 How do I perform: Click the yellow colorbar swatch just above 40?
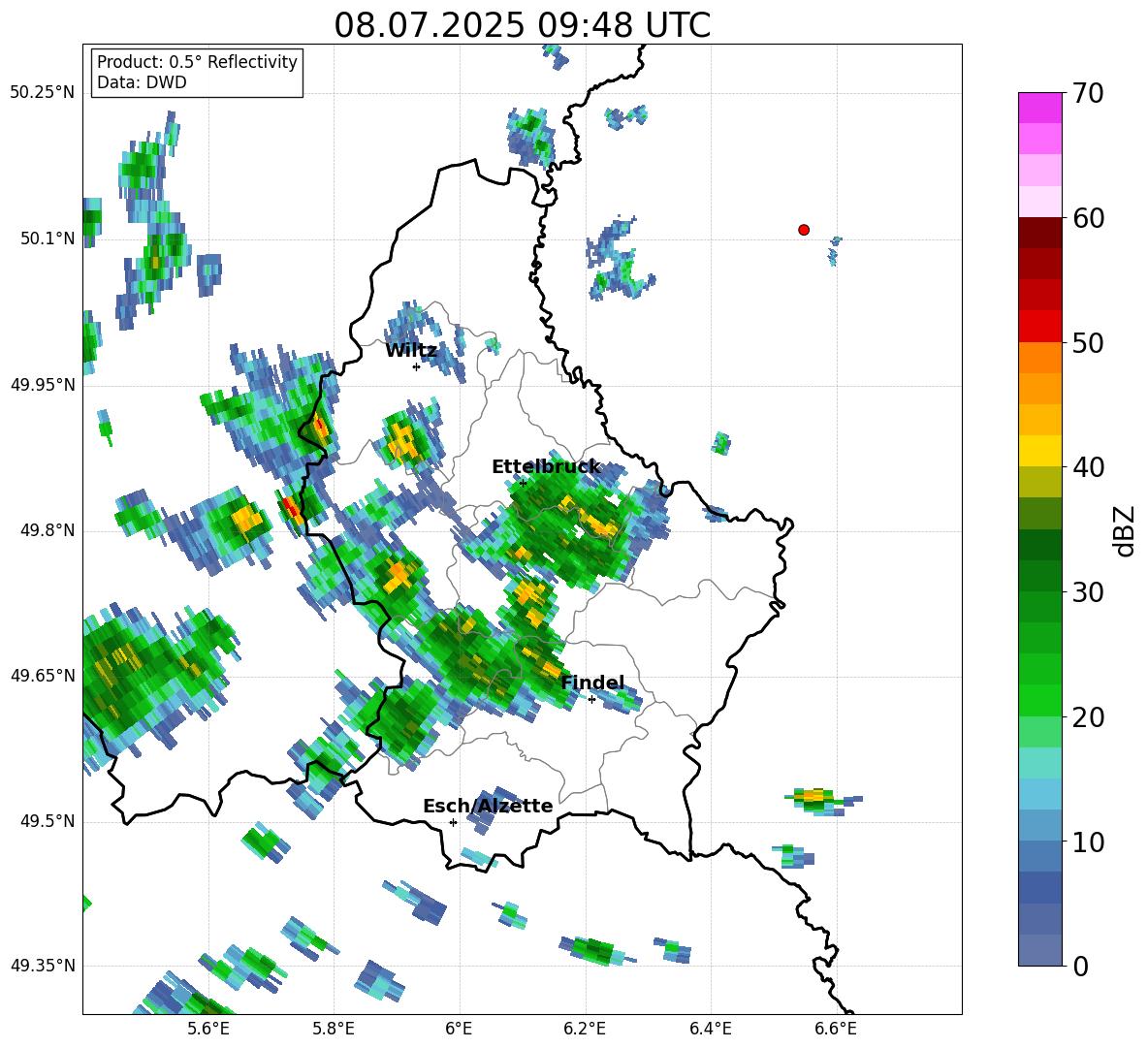click(1039, 451)
